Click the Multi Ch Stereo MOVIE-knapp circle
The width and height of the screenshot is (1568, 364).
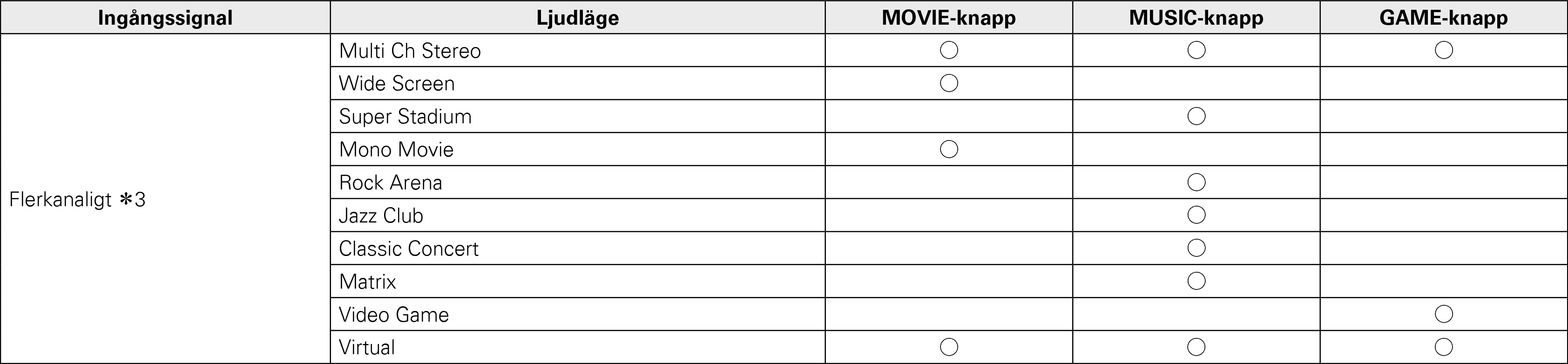949,50
